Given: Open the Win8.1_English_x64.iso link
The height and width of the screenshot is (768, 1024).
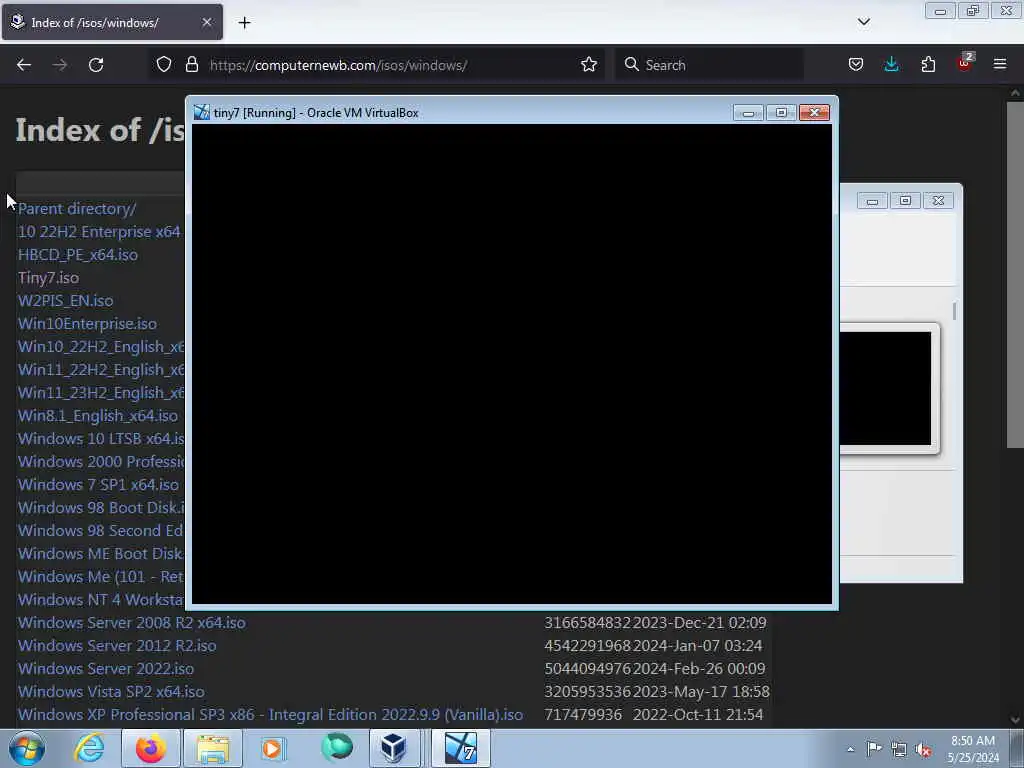Looking at the screenshot, I should point(97,416).
